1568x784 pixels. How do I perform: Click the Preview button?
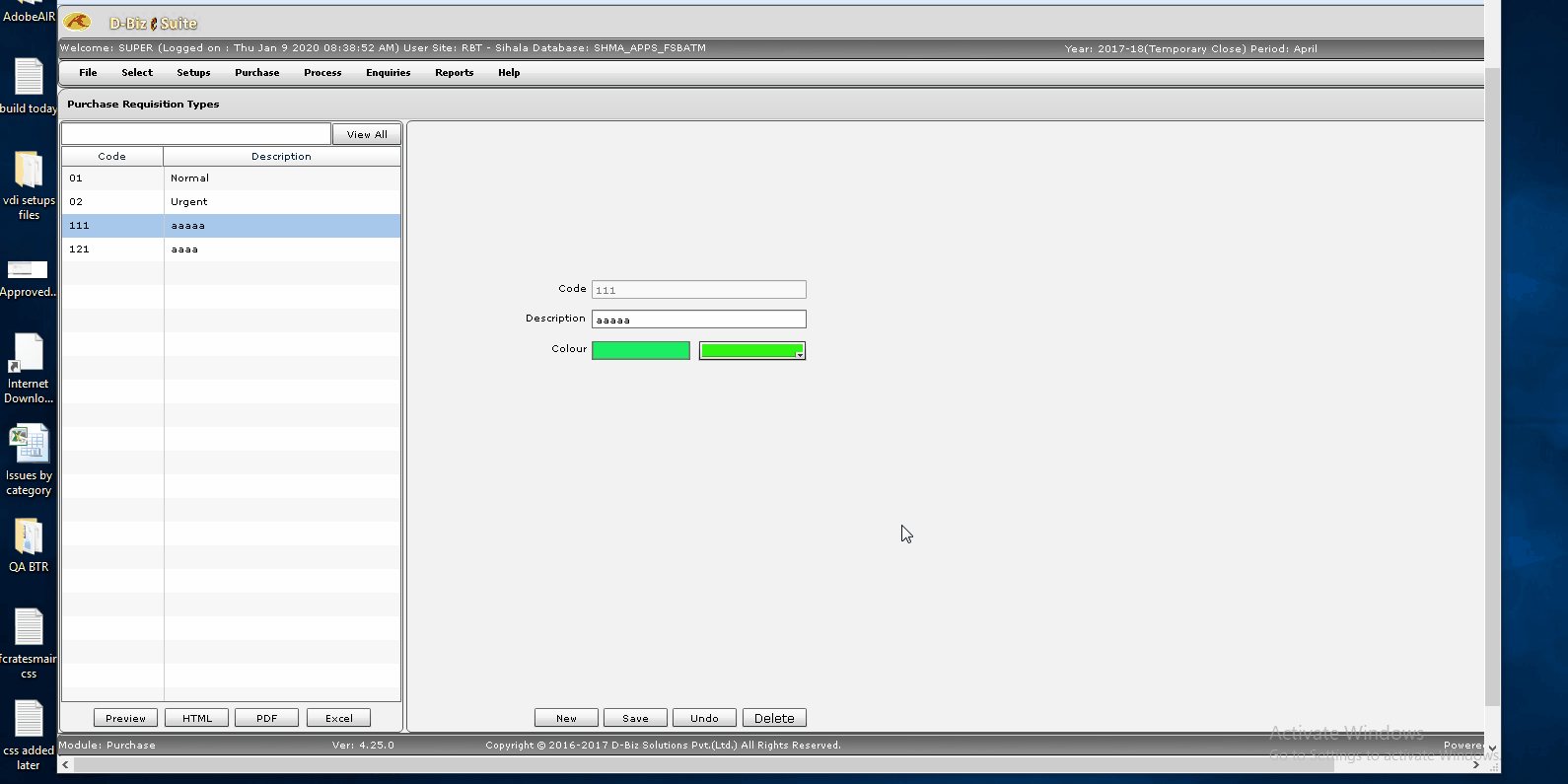(125, 718)
